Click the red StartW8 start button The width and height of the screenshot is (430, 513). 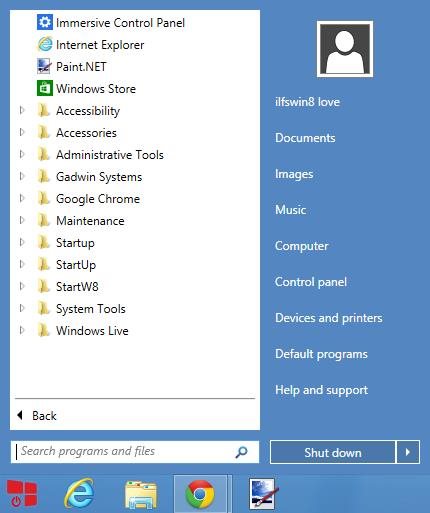pyautogui.click(x=22, y=494)
